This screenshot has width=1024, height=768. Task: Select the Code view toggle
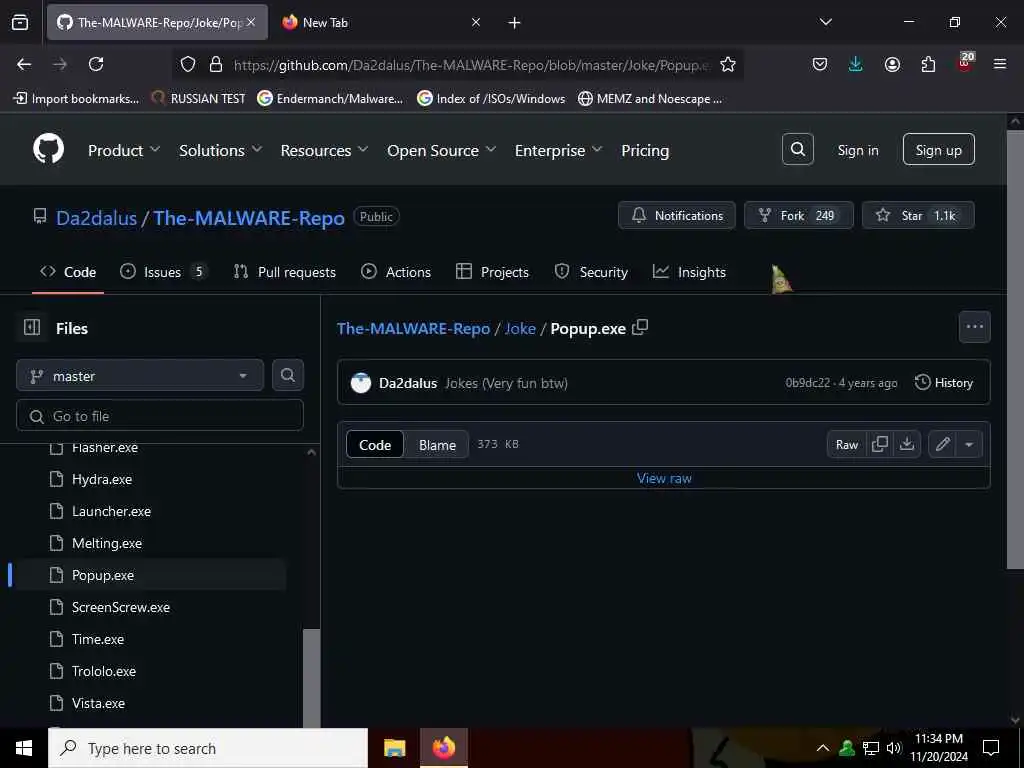click(375, 445)
